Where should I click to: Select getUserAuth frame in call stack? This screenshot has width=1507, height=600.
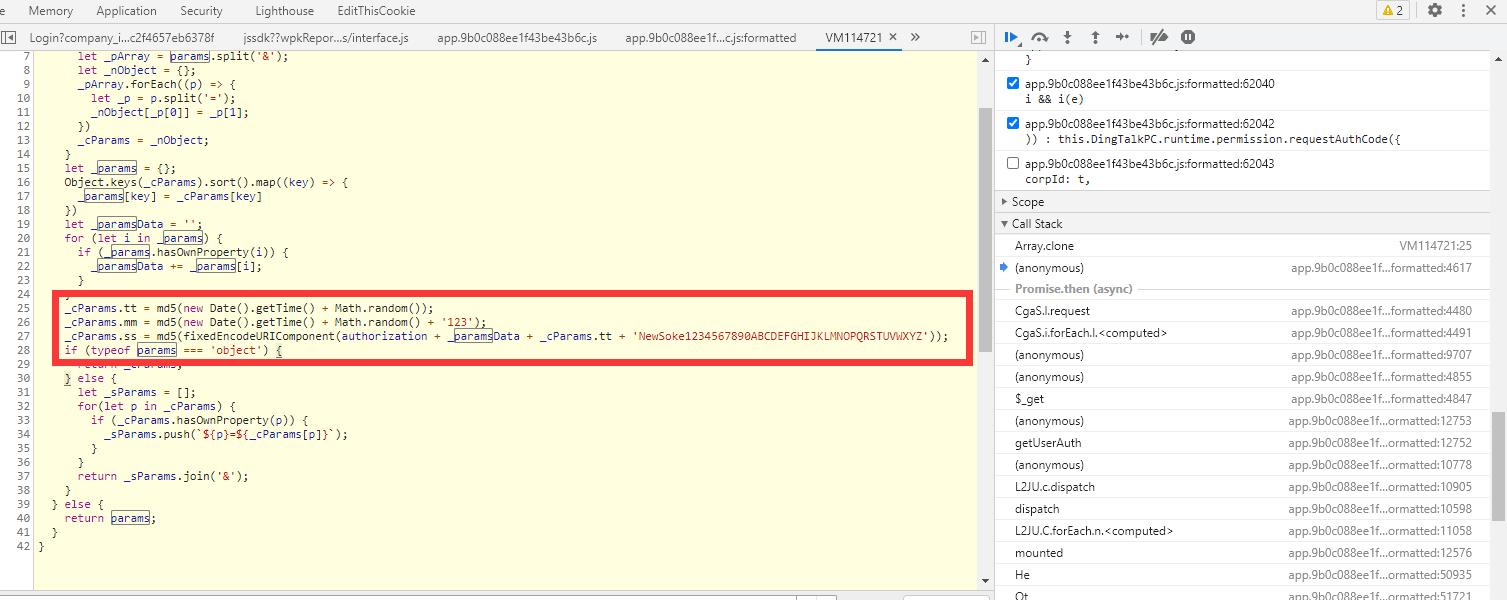pyautogui.click(x=1048, y=443)
